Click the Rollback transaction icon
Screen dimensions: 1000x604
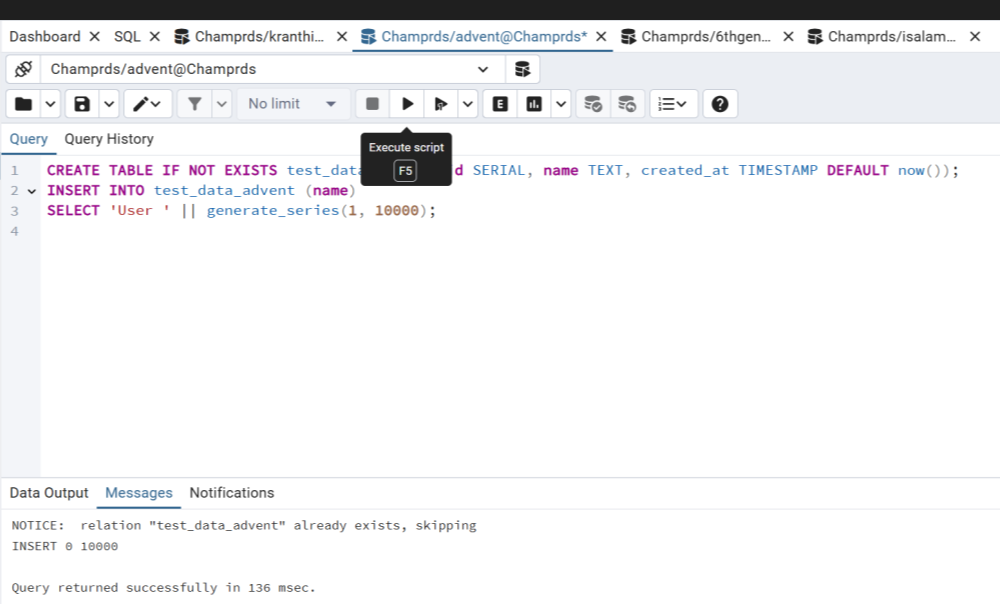click(x=627, y=104)
